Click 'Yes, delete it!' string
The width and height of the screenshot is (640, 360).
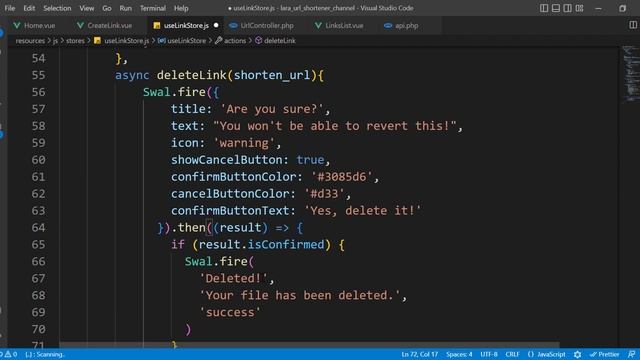coord(362,211)
